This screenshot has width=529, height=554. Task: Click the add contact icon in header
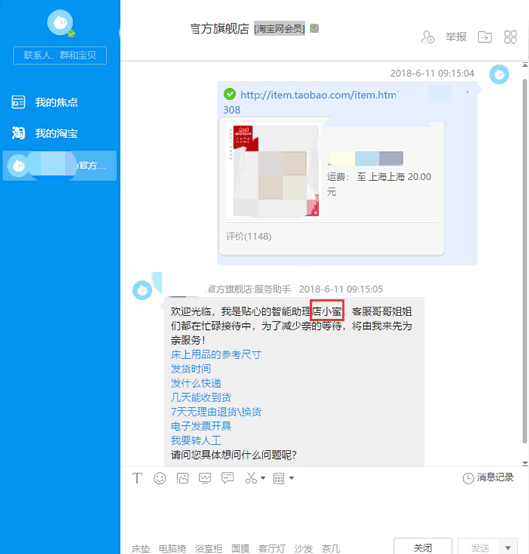(428, 37)
